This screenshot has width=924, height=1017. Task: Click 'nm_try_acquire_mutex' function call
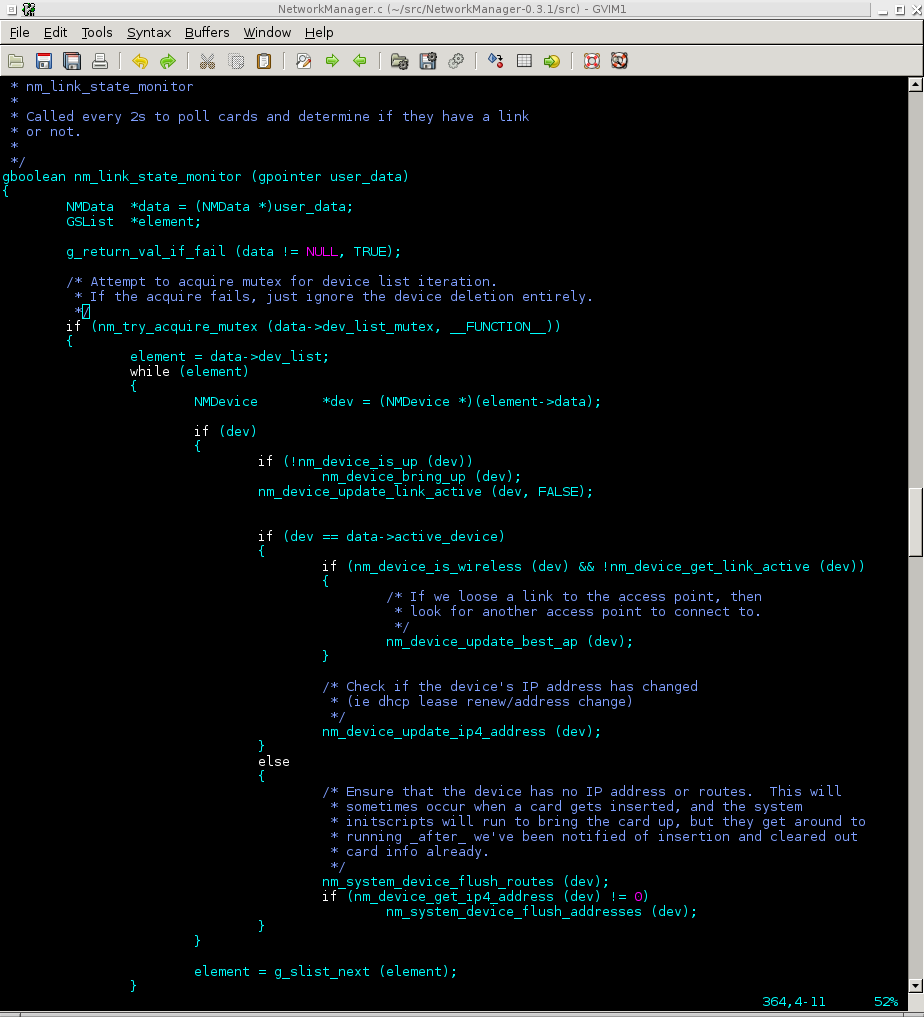(178, 326)
